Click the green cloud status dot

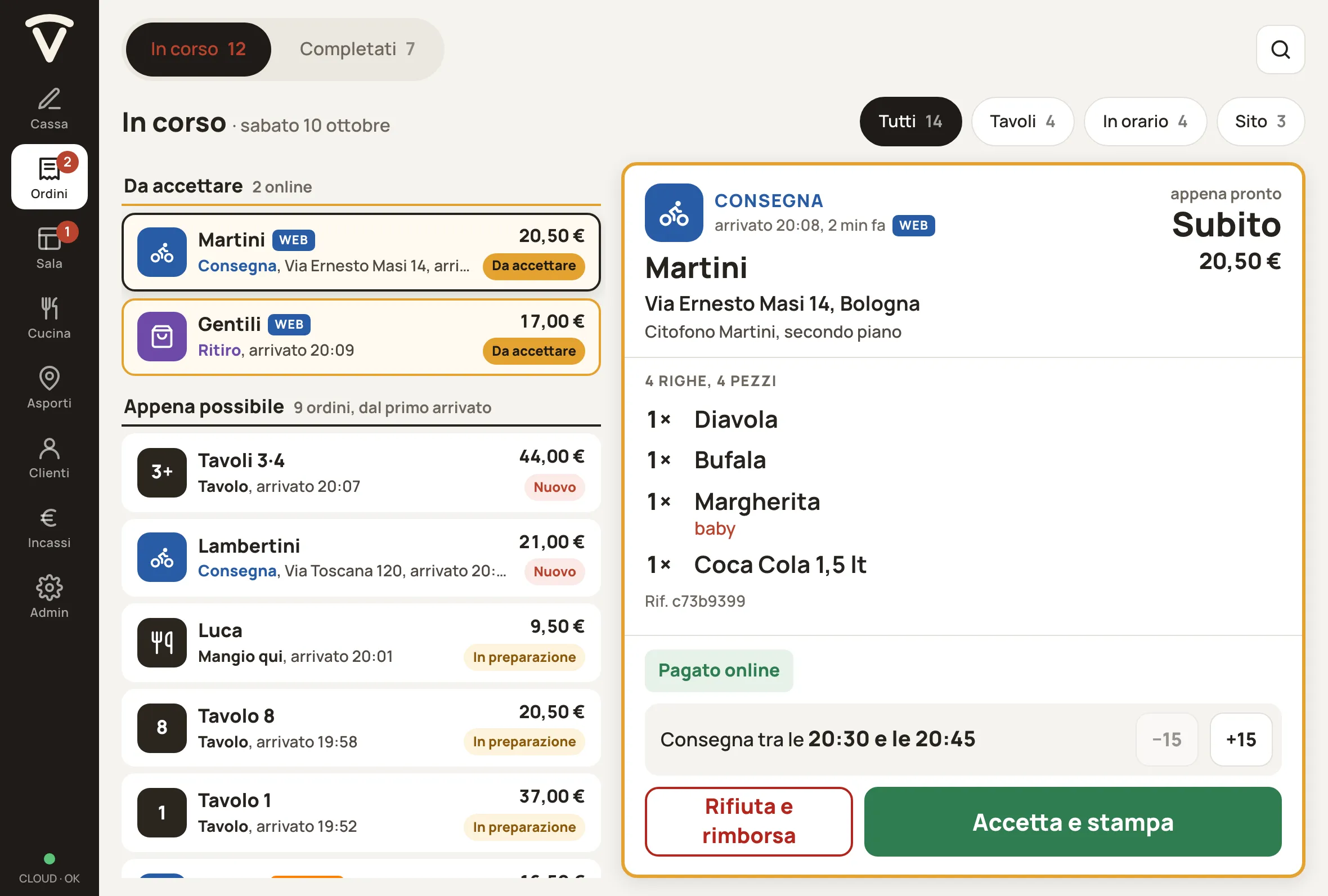[49, 858]
